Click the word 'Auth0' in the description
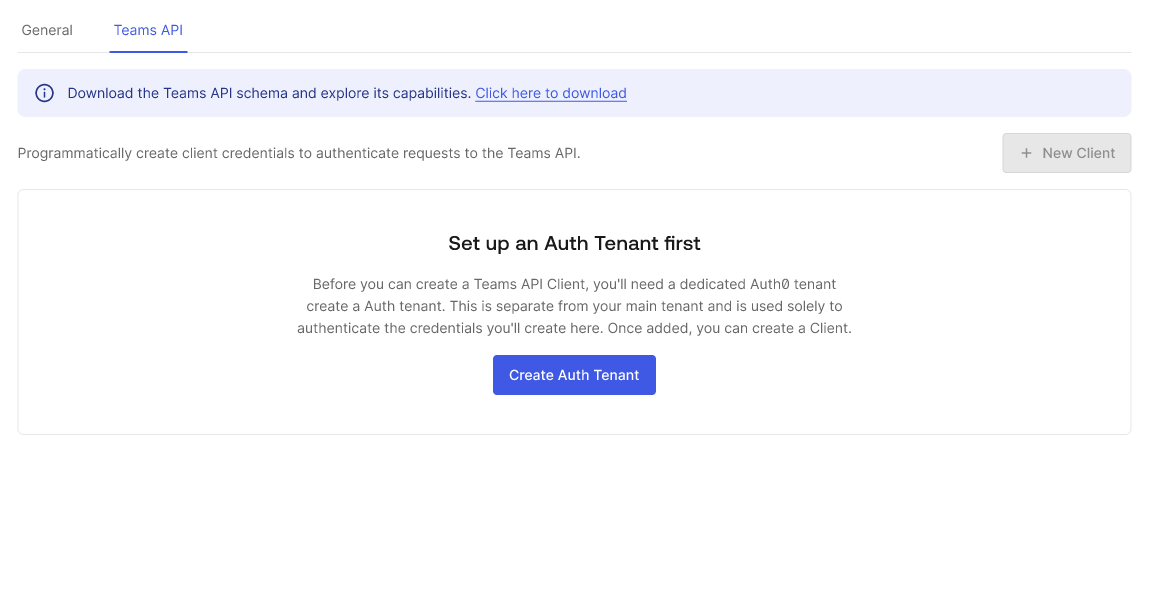 (769, 284)
